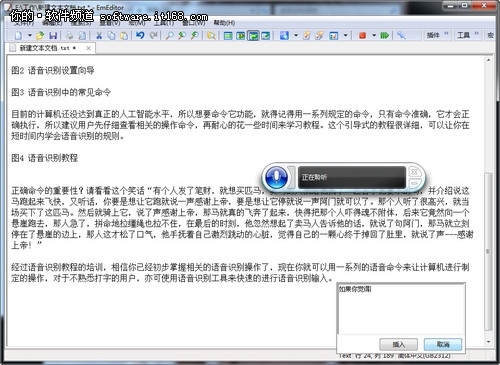This screenshot has width=500, height=365.
Task: Open the dropdown arrow beside the configuration icon
Action: [x=296, y=35]
